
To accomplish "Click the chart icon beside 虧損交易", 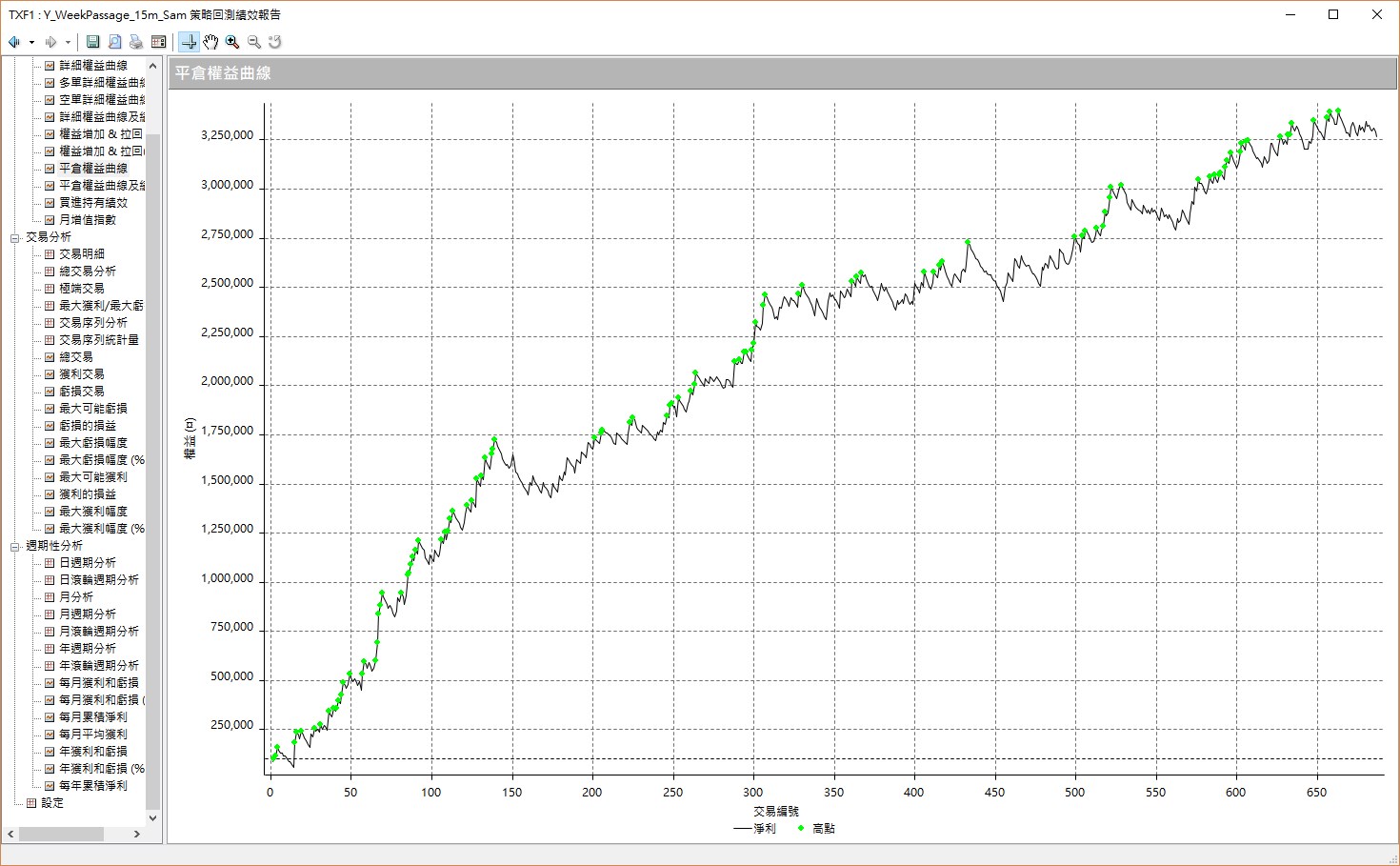I will point(50,392).
